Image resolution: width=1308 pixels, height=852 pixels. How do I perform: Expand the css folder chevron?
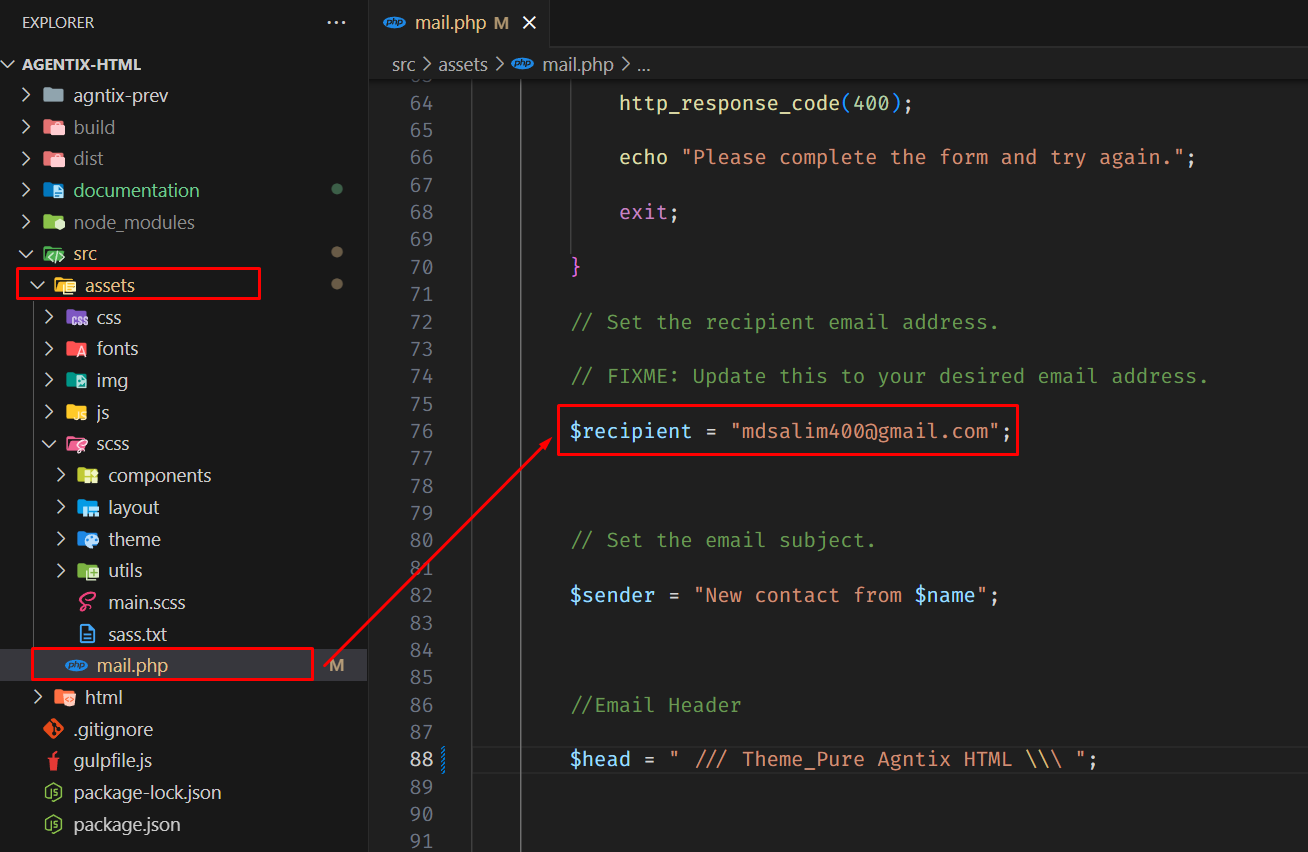[49, 318]
